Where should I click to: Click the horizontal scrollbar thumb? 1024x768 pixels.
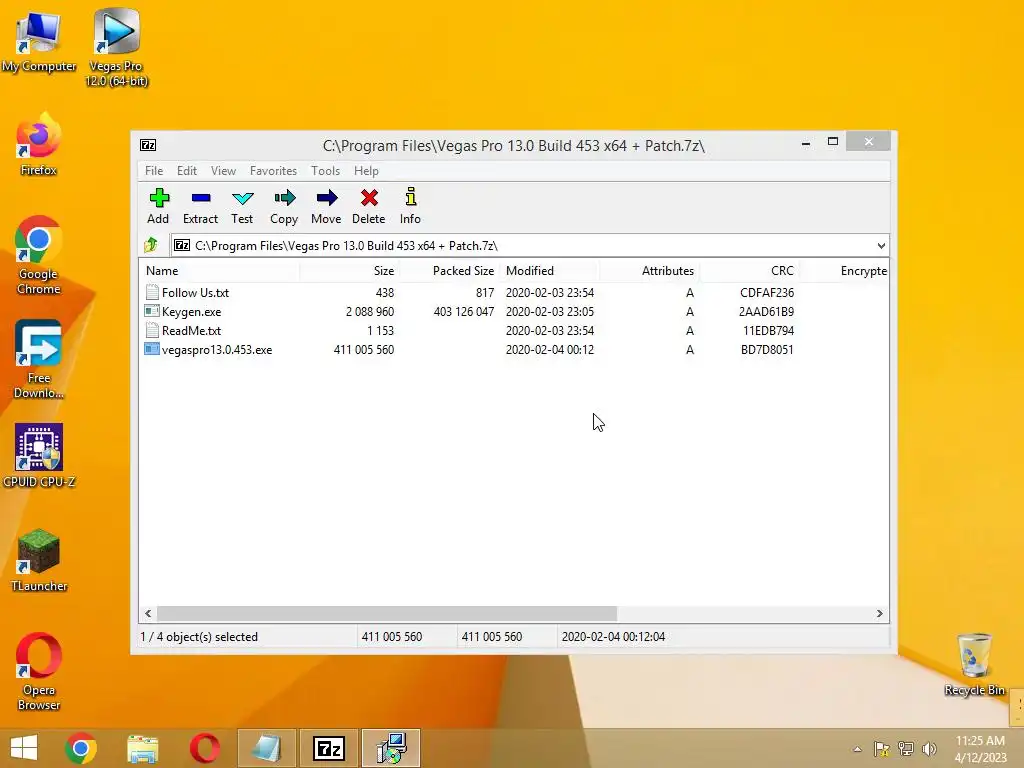[x=387, y=613]
